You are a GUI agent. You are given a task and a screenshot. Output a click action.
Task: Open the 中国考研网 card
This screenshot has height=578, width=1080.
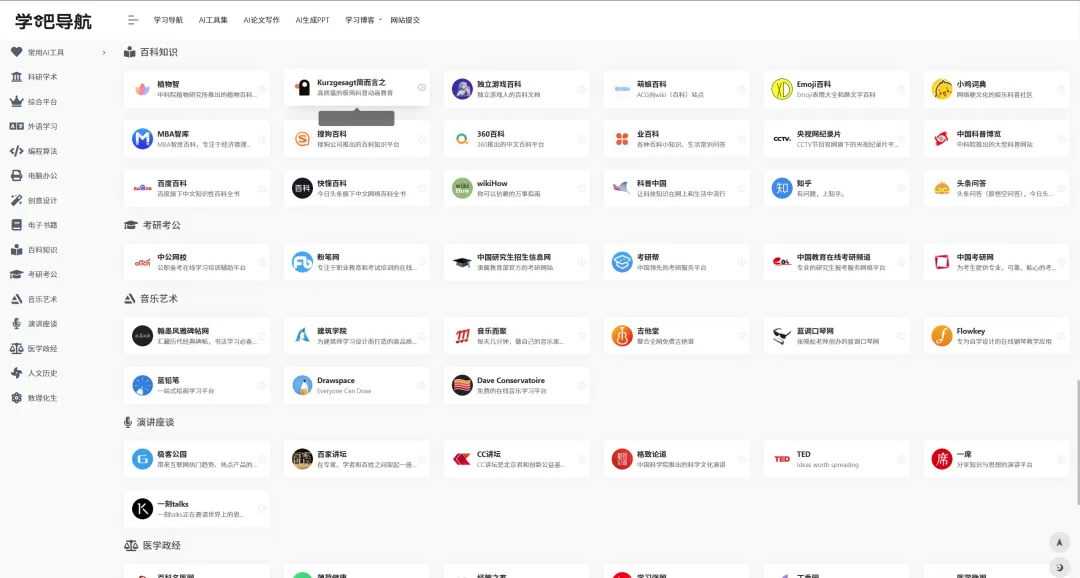pyautogui.click(x=996, y=262)
